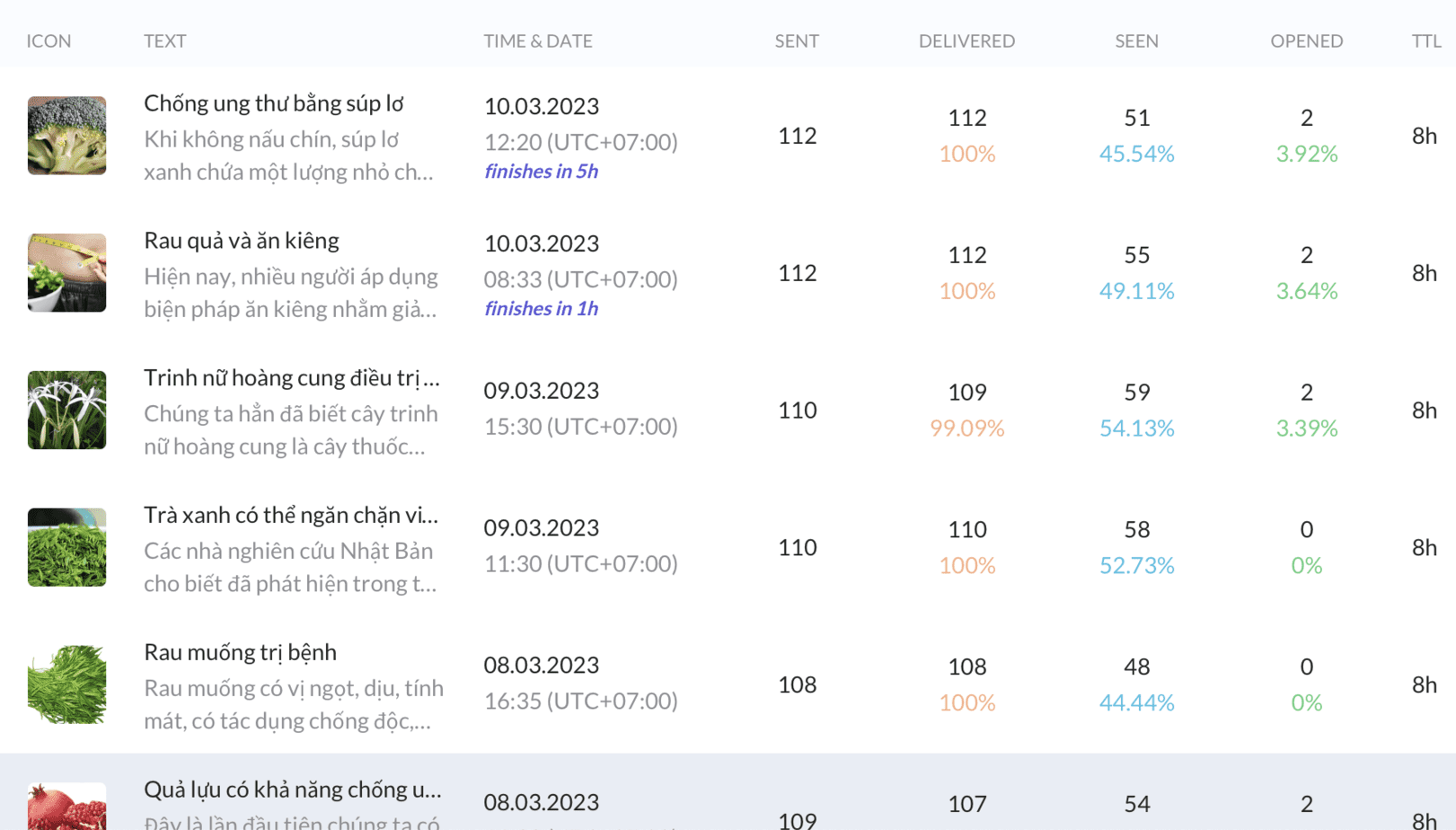Screen dimensions: 1456x830
Task: Open "Chống ung thư bằng súp lơ" notification
Action: (x=273, y=103)
